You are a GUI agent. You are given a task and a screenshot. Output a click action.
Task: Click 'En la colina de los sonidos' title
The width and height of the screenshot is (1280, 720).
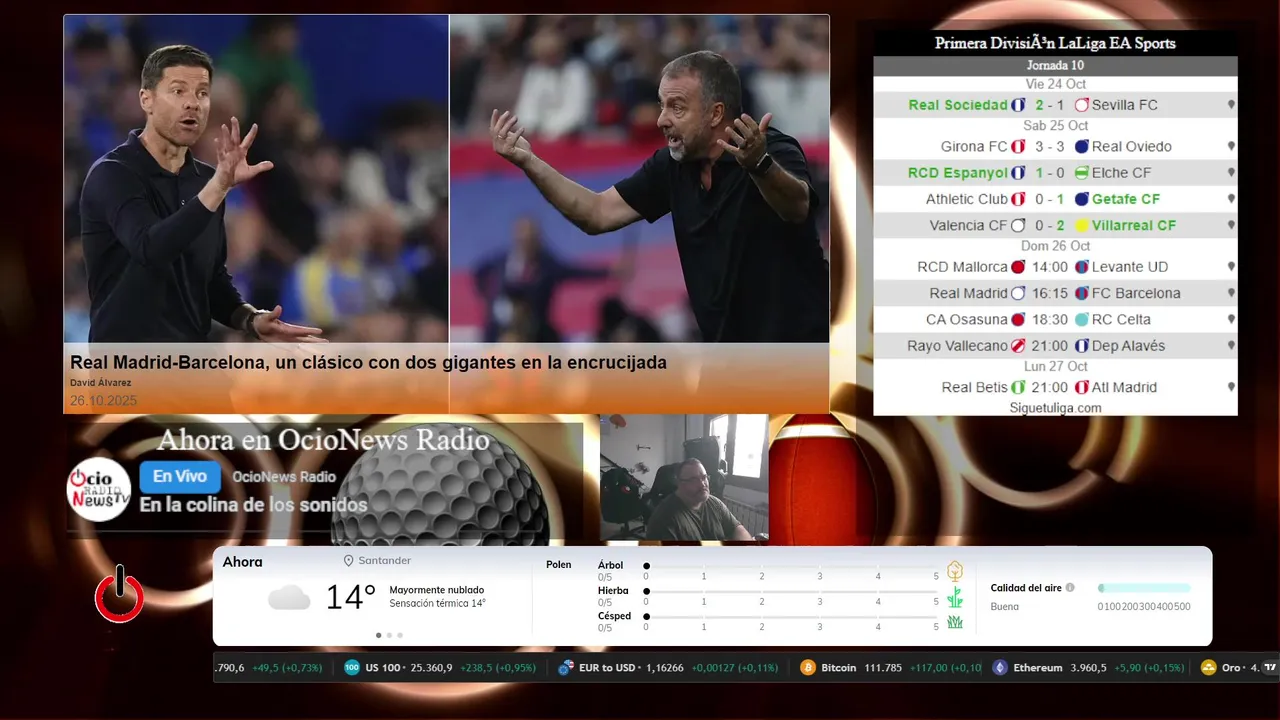tap(253, 505)
